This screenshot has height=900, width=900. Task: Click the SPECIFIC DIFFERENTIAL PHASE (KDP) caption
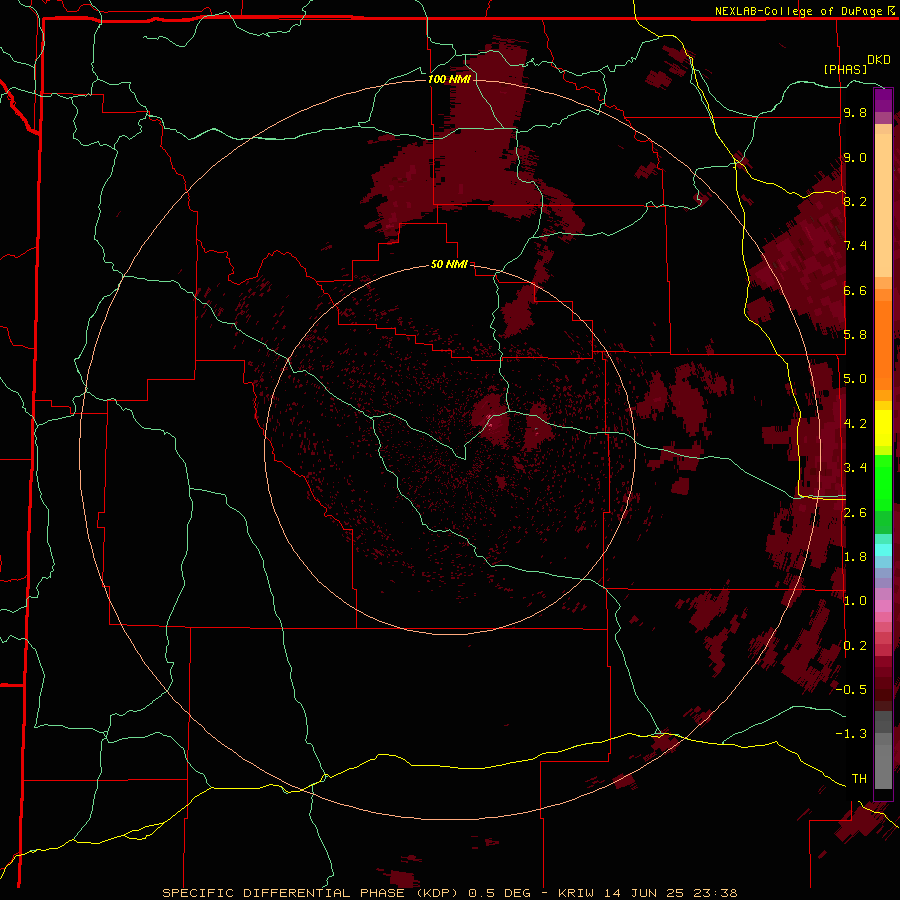click(311, 893)
